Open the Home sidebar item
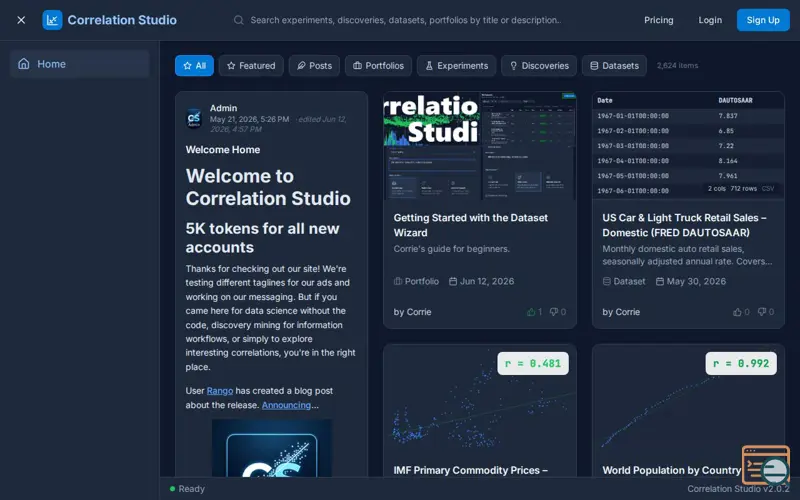 [x=80, y=64]
